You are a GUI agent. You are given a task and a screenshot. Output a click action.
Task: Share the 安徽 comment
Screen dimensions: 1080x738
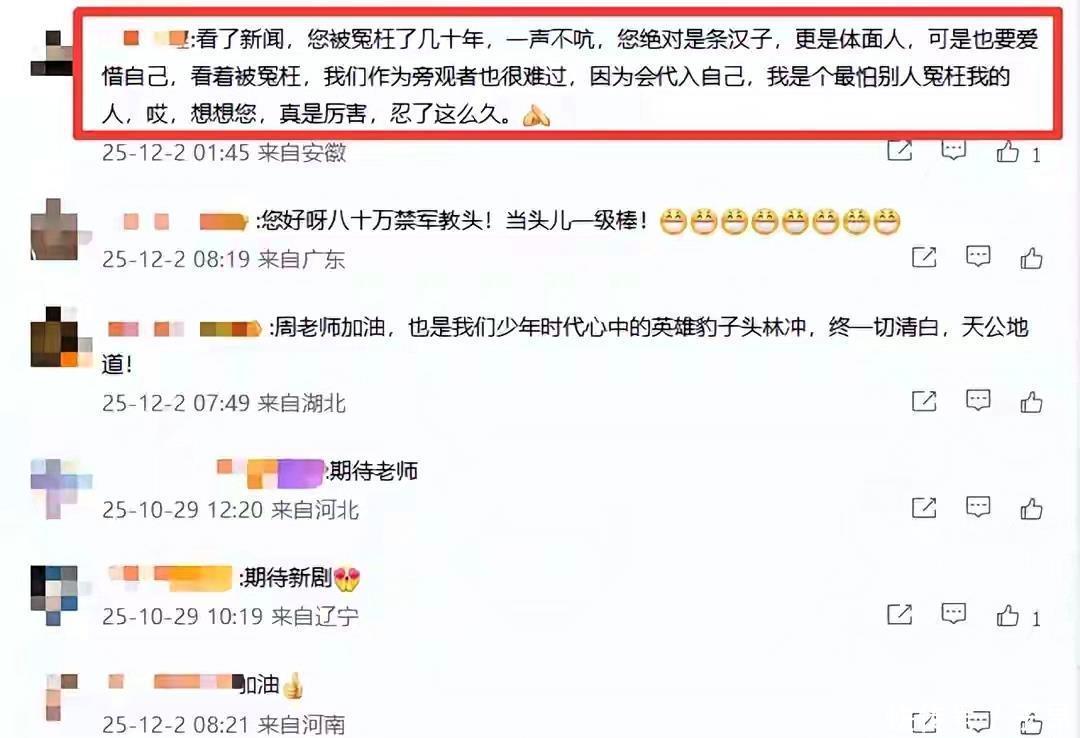(900, 150)
